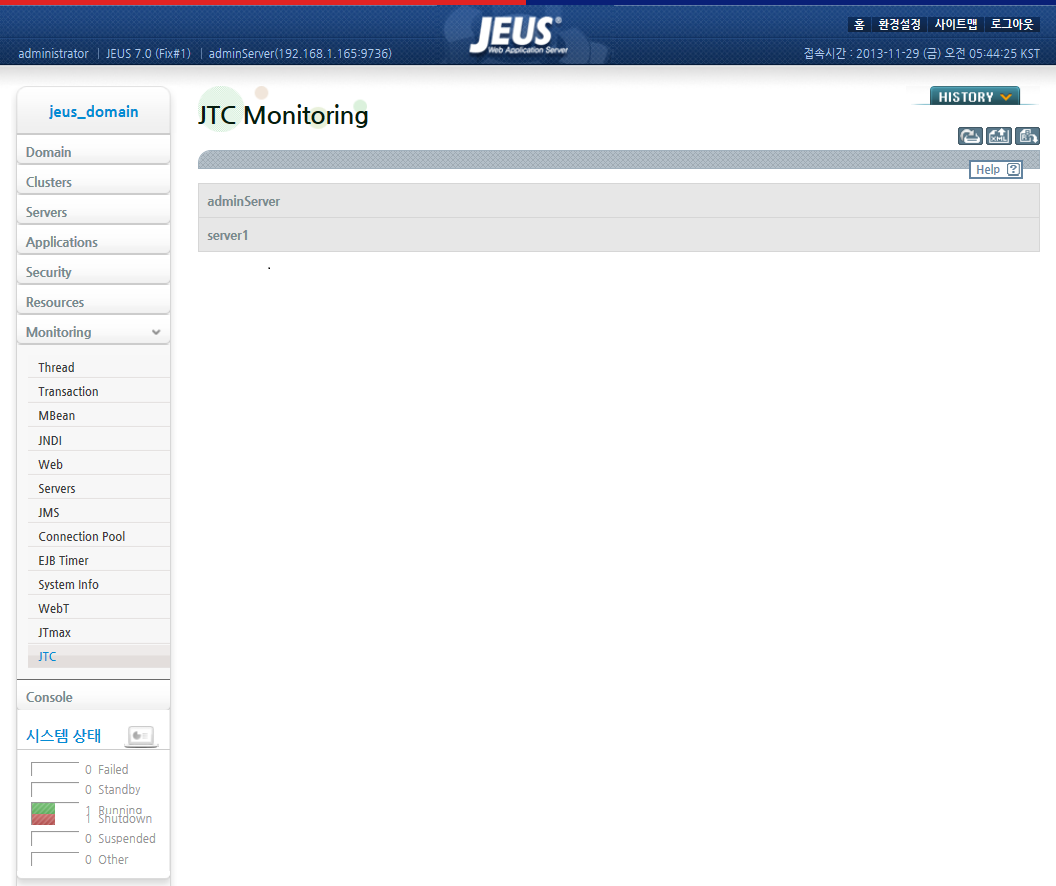This screenshot has width=1056, height=886.
Task: Click the 홈 button in the top bar
Action: [860, 24]
